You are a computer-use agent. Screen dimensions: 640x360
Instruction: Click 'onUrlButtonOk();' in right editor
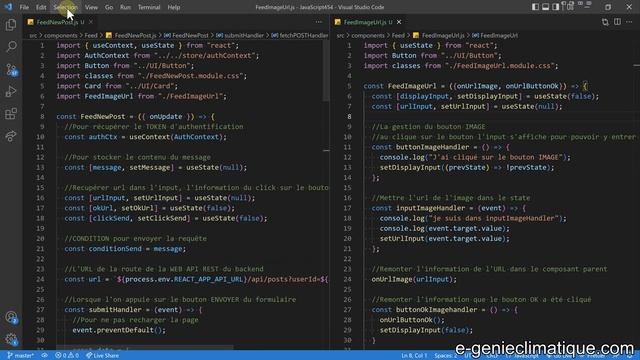tap(412, 320)
